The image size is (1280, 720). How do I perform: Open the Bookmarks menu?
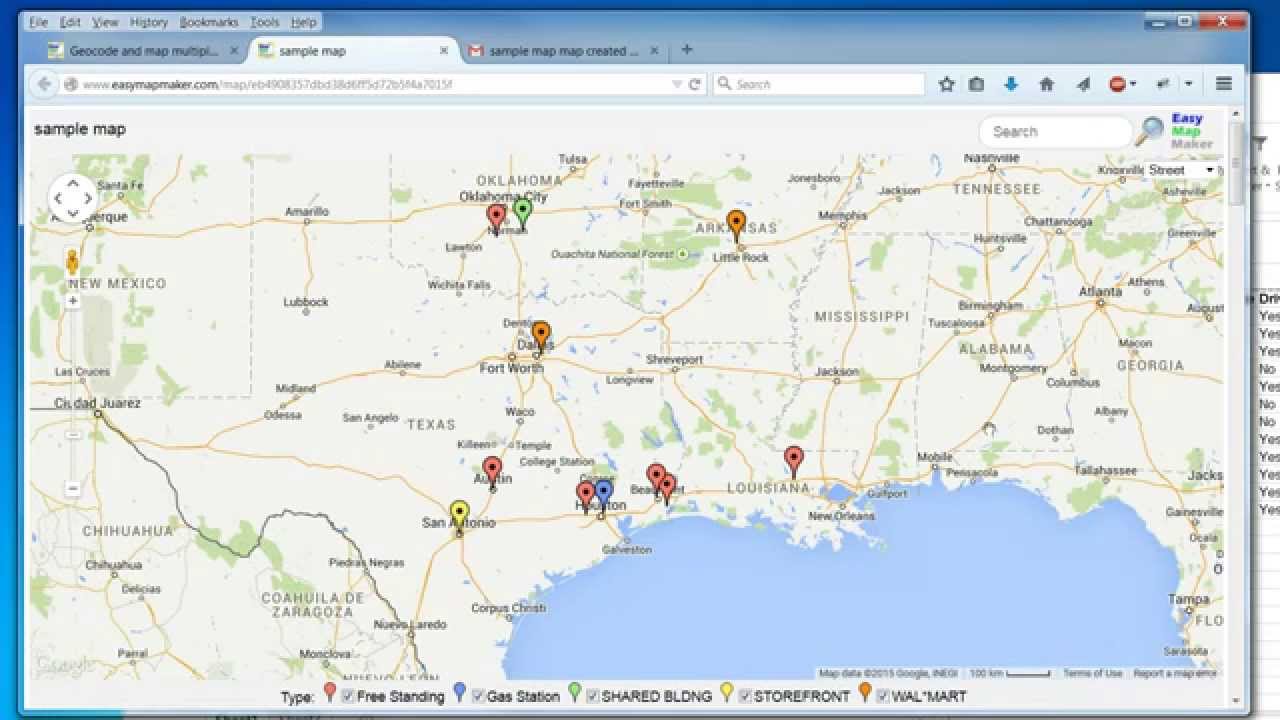pyautogui.click(x=207, y=21)
